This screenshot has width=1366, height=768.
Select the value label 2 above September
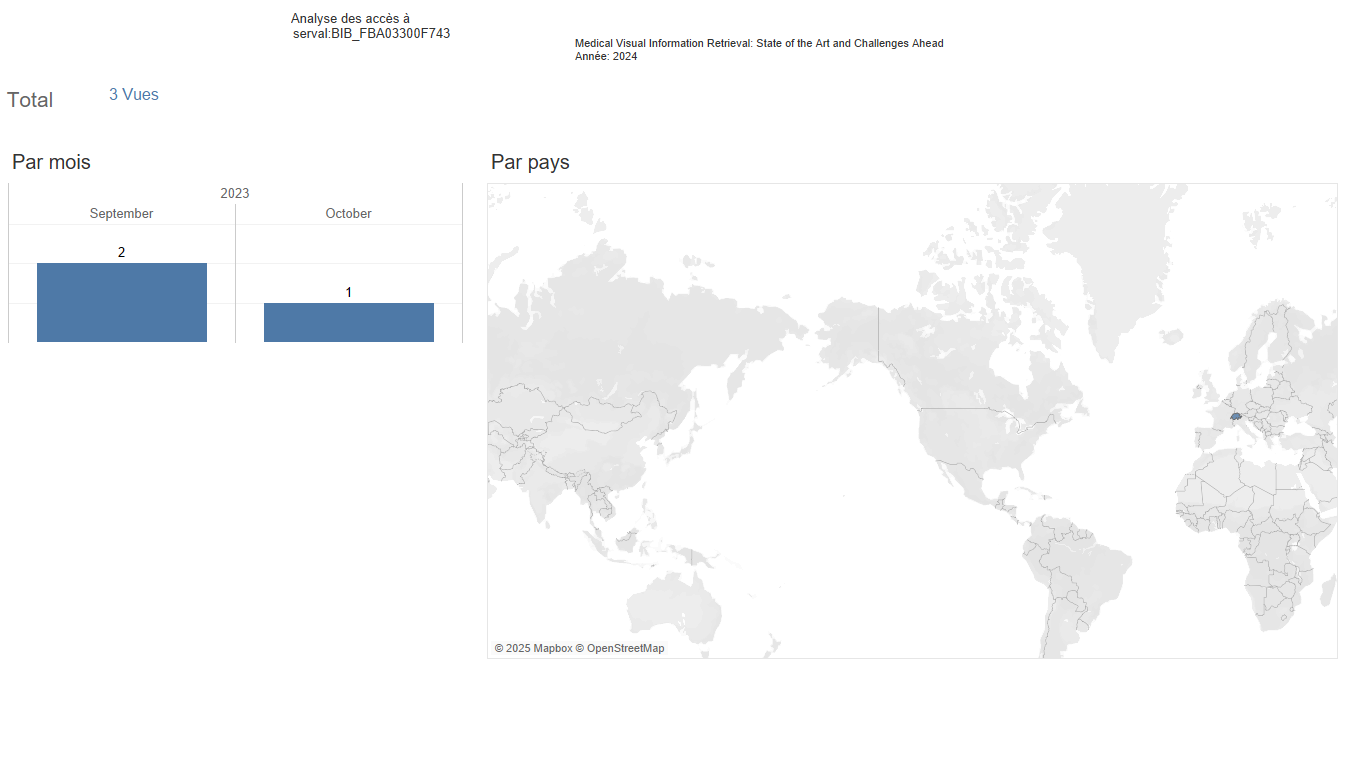(121, 252)
